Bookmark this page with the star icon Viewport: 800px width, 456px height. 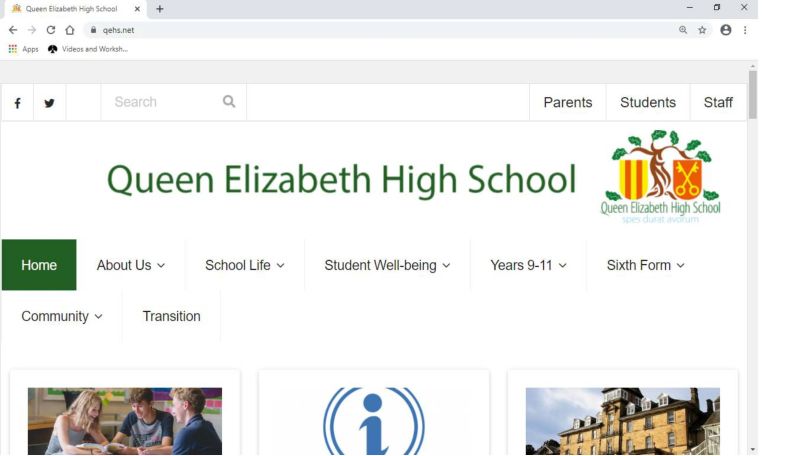(702, 30)
